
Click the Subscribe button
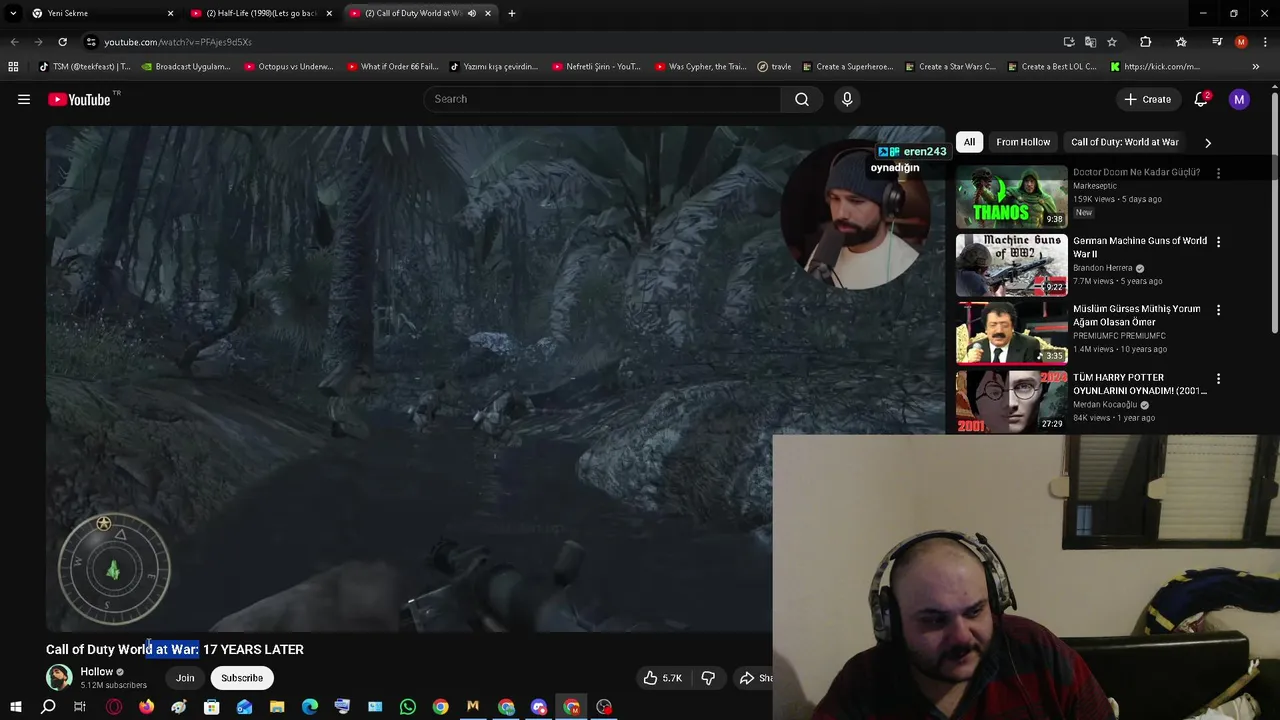coord(242,678)
